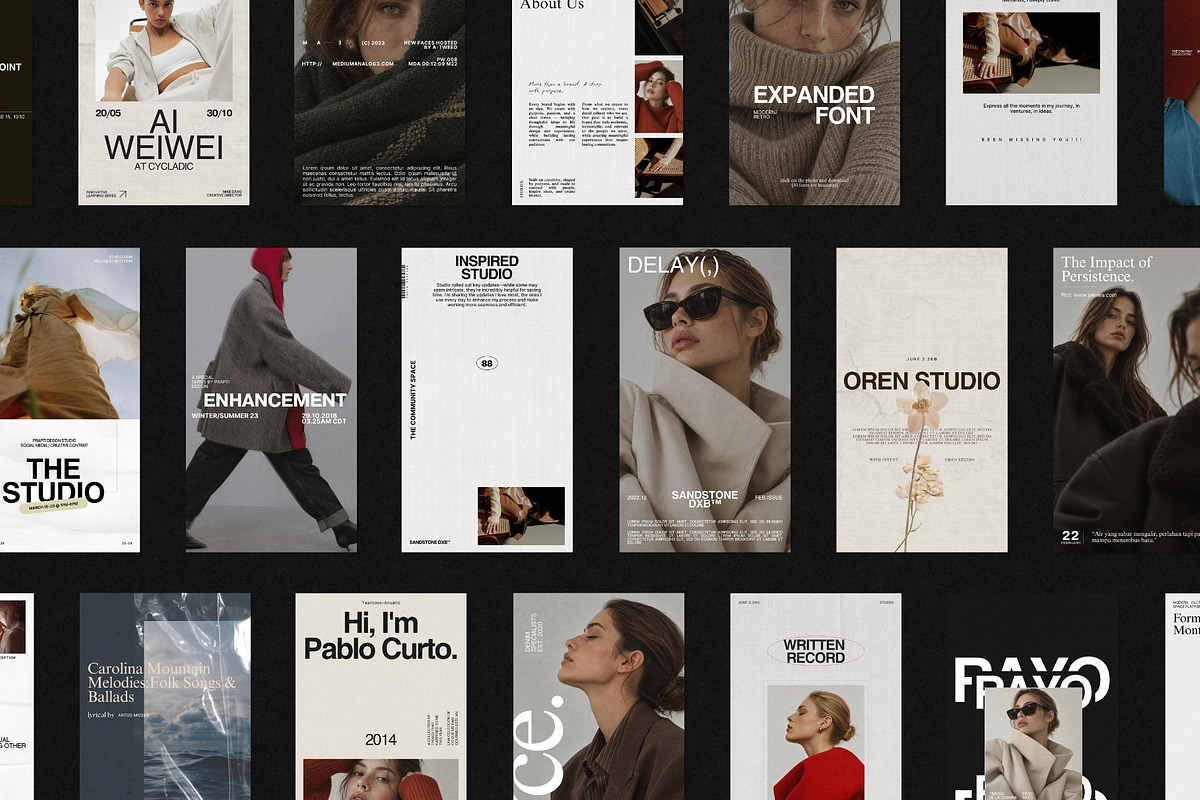Screen dimensions: 1200x800
Task: Click the large white PRAYO lettering
Action: (x=1031, y=680)
